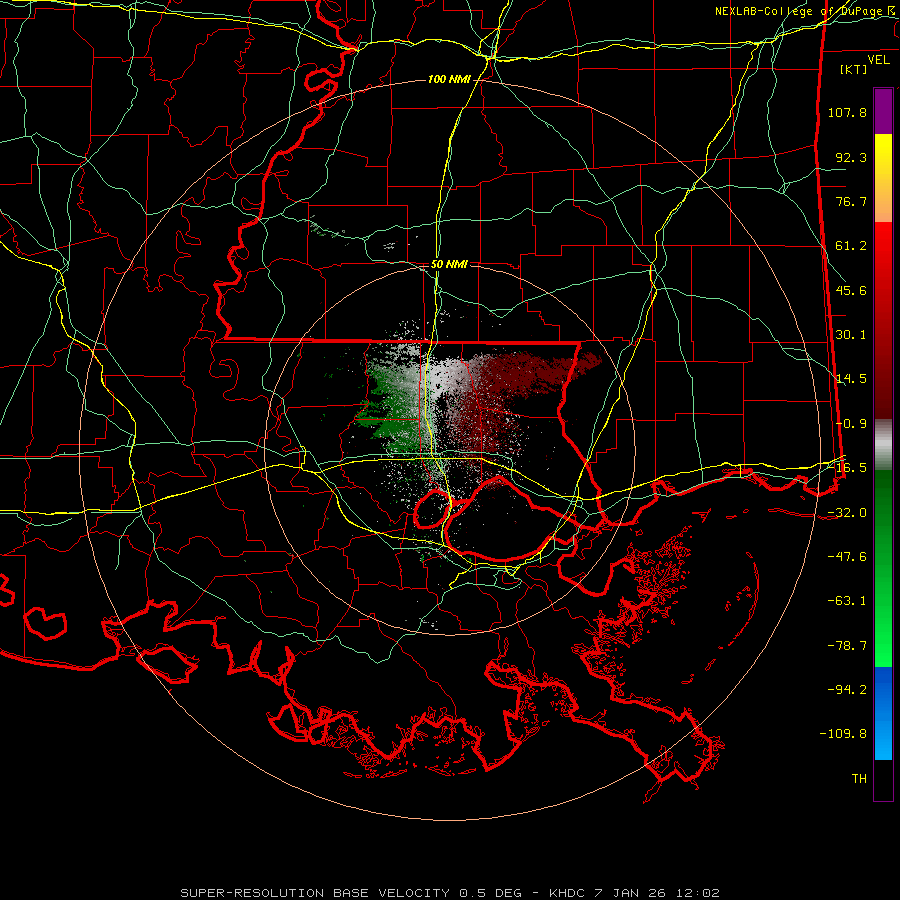Select the 61.2 scale value
Image resolution: width=900 pixels, height=900 pixels.
pos(851,246)
